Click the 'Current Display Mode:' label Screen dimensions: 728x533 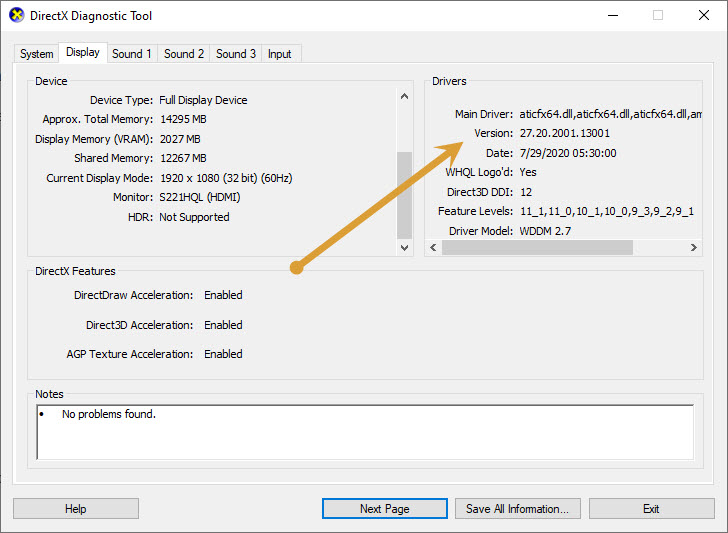tap(99, 178)
